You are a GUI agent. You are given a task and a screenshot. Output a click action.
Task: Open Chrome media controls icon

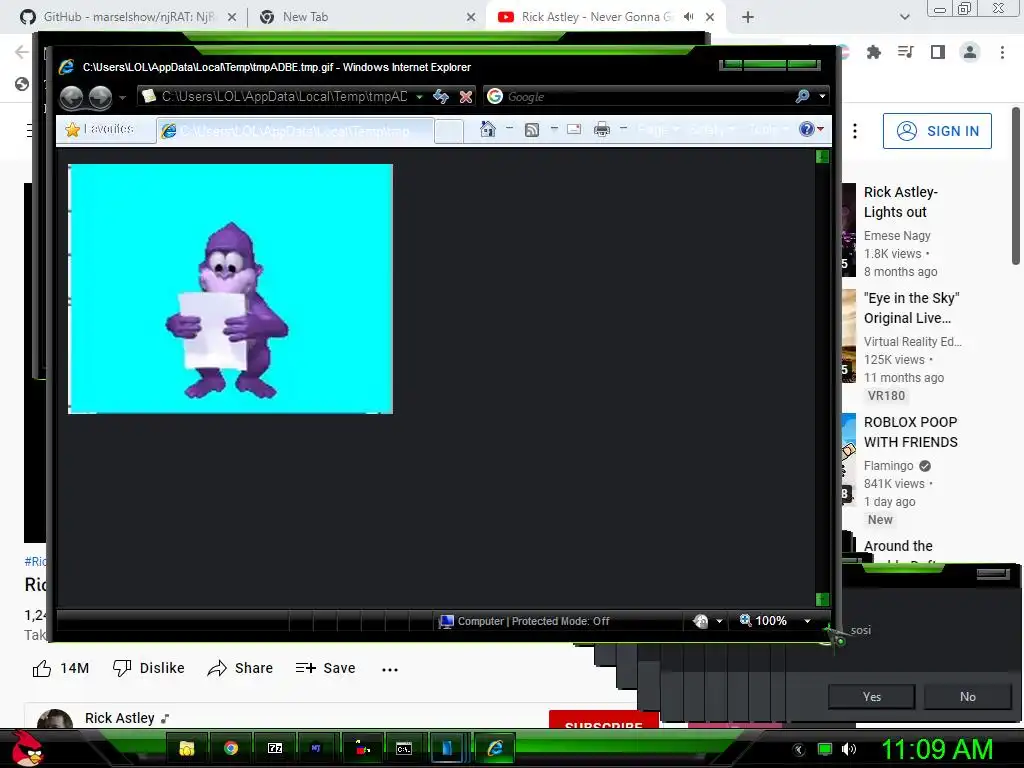tap(906, 52)
